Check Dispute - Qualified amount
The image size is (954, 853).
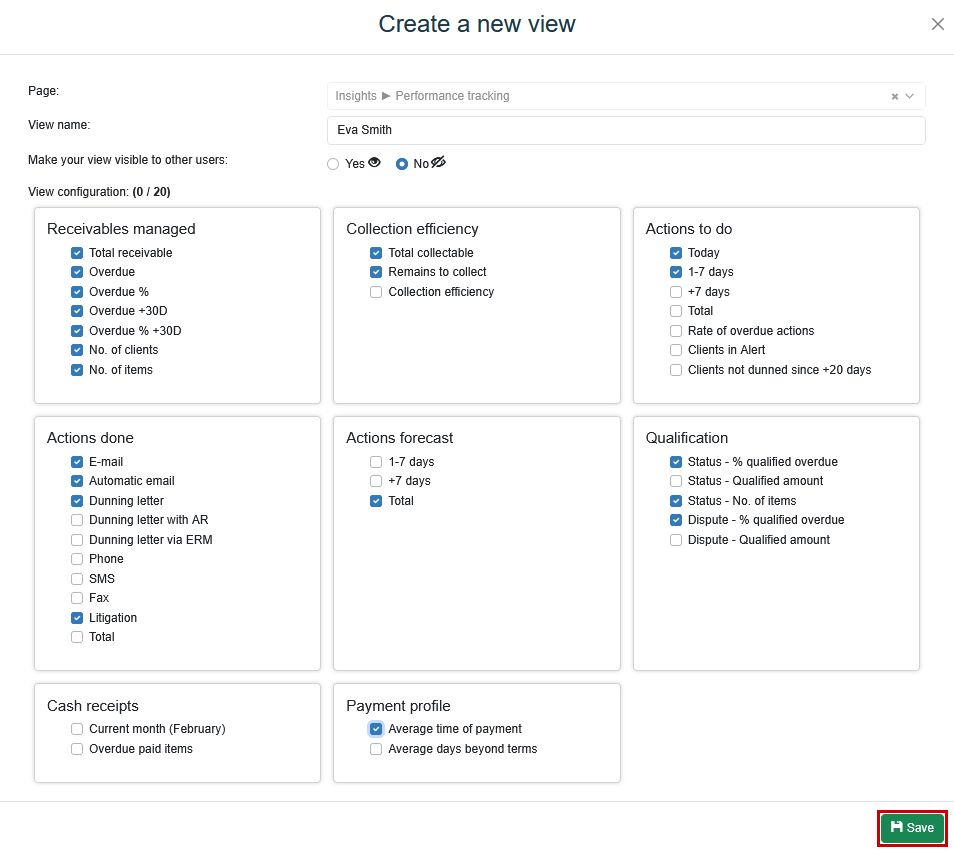click(x=676, y=540)
